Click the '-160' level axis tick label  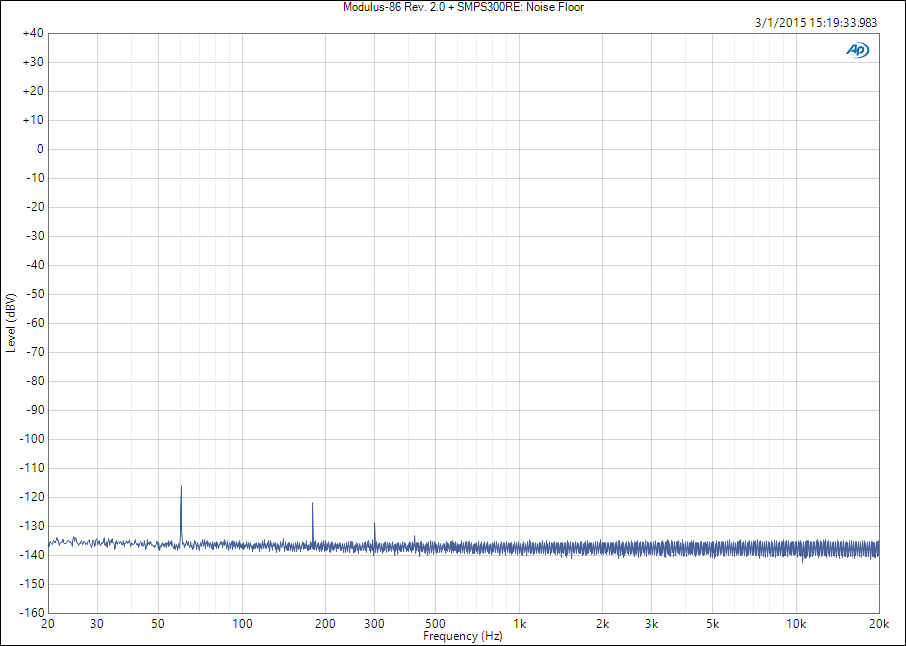(x=32, y=612)
